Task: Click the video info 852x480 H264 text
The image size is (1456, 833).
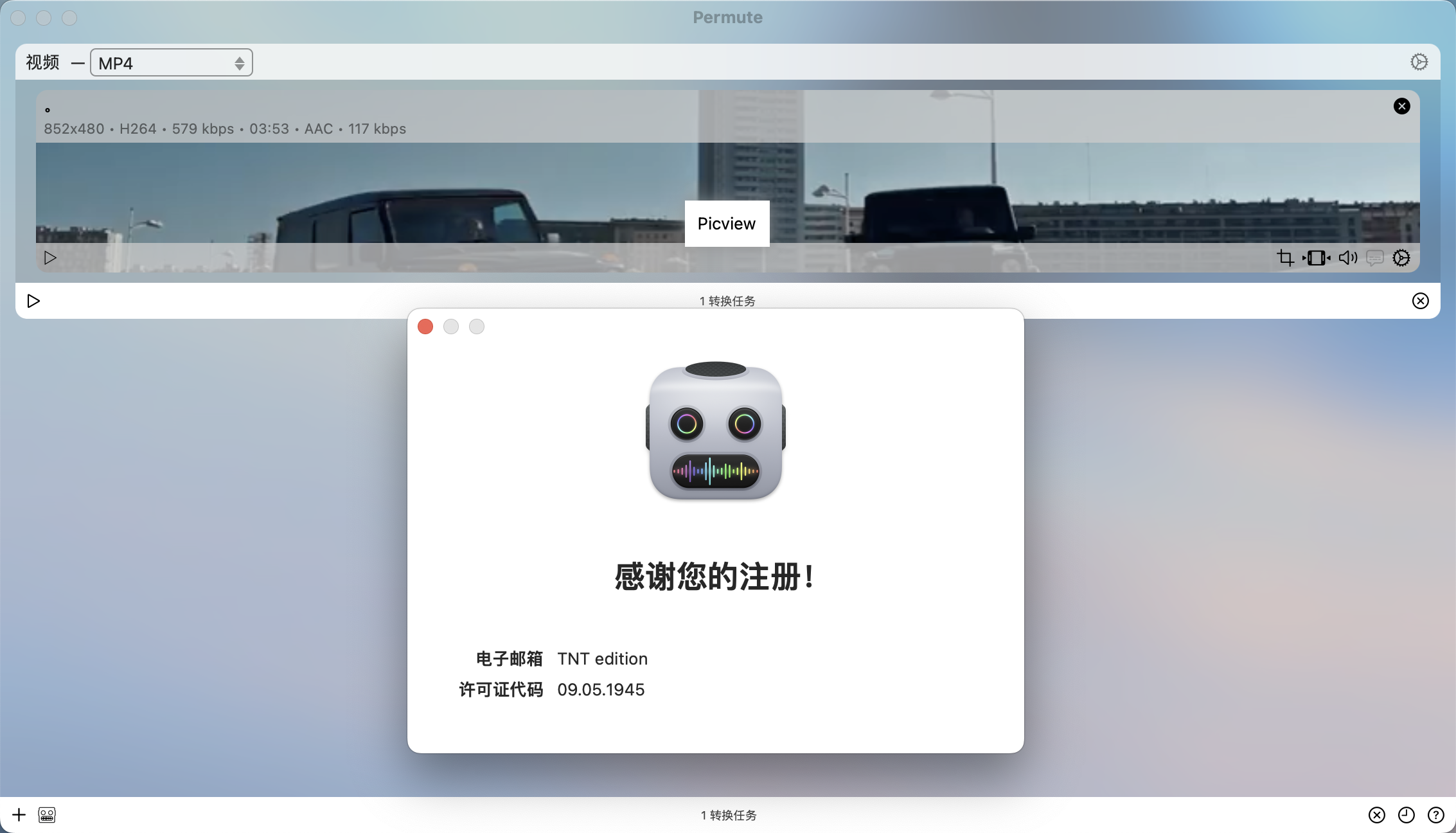Action: (x=225, y=129)
